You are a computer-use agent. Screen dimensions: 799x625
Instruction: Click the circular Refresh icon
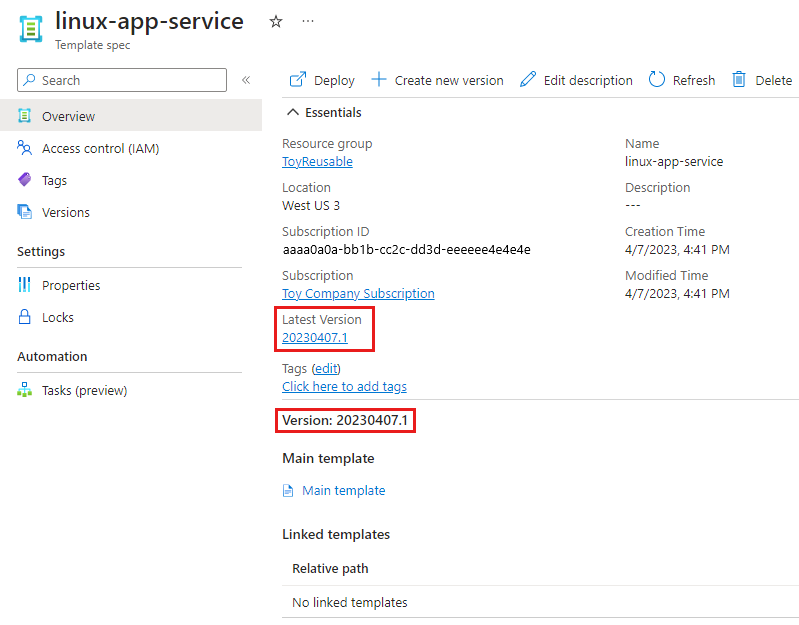(x=657, y=79)
